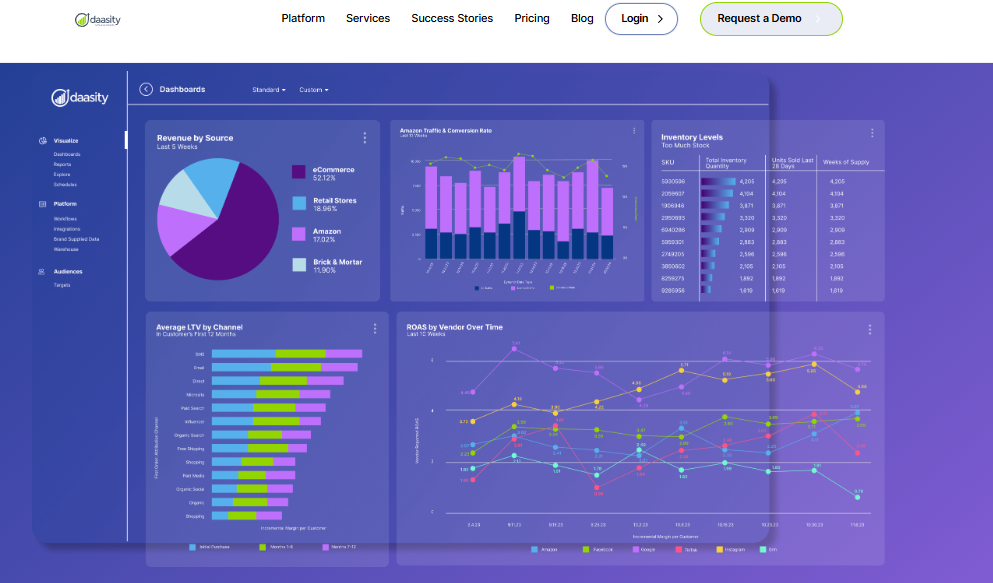Open Workflows in the sidebar
993x583 pixels.
[x=65, y=218]
